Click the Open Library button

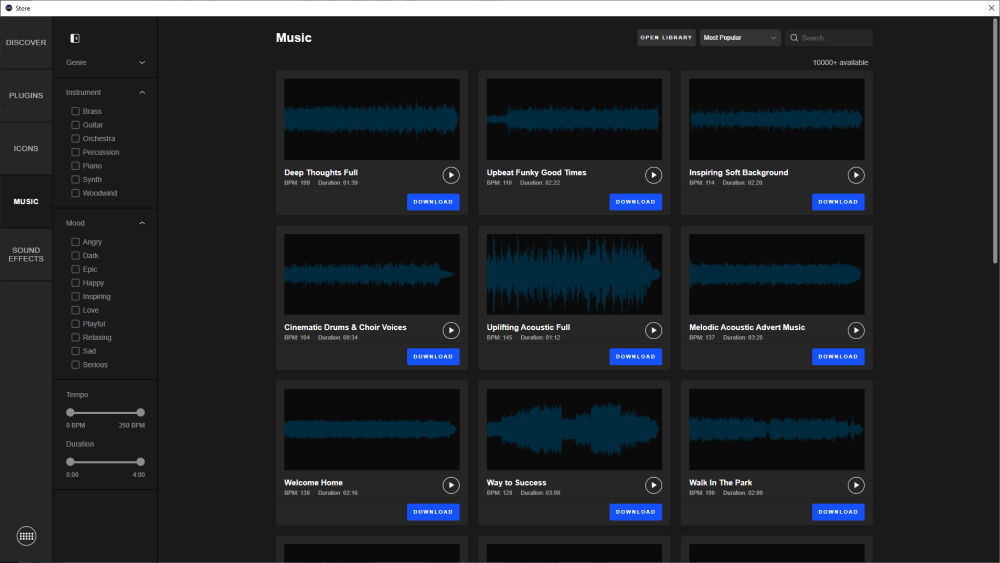click(x=666, y=38)
